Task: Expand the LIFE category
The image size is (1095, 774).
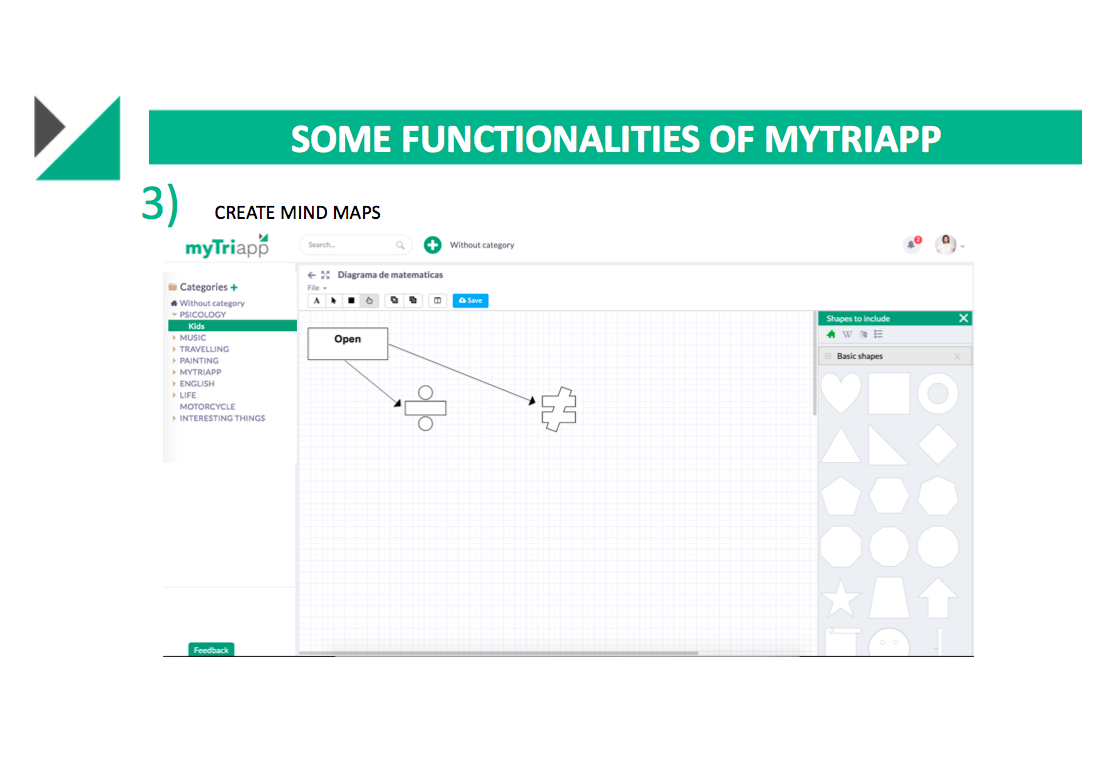Action: (x=174, y=395)
